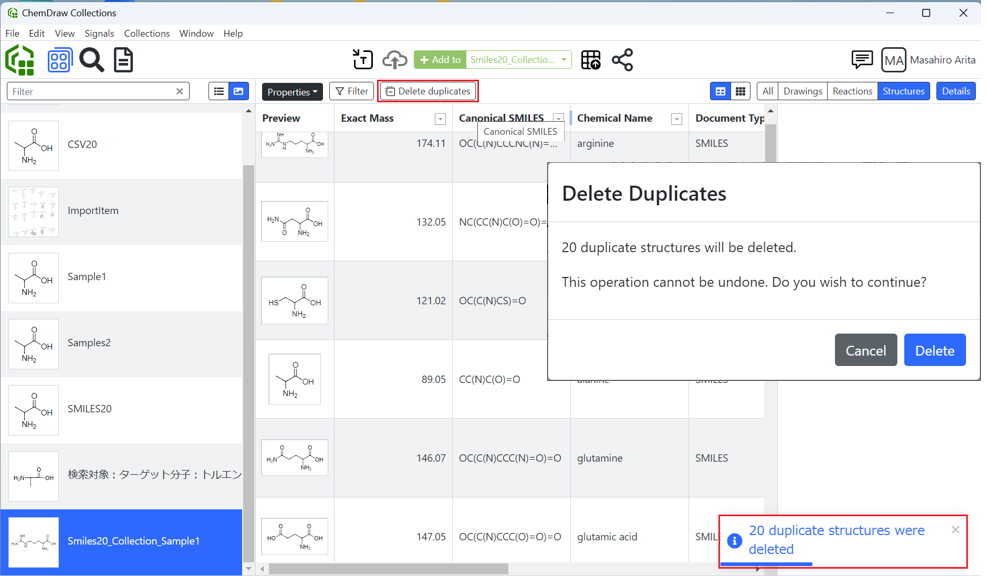Click the share icon in toolbar
This screenshot has height=576, width=987.
click(623, 60)
